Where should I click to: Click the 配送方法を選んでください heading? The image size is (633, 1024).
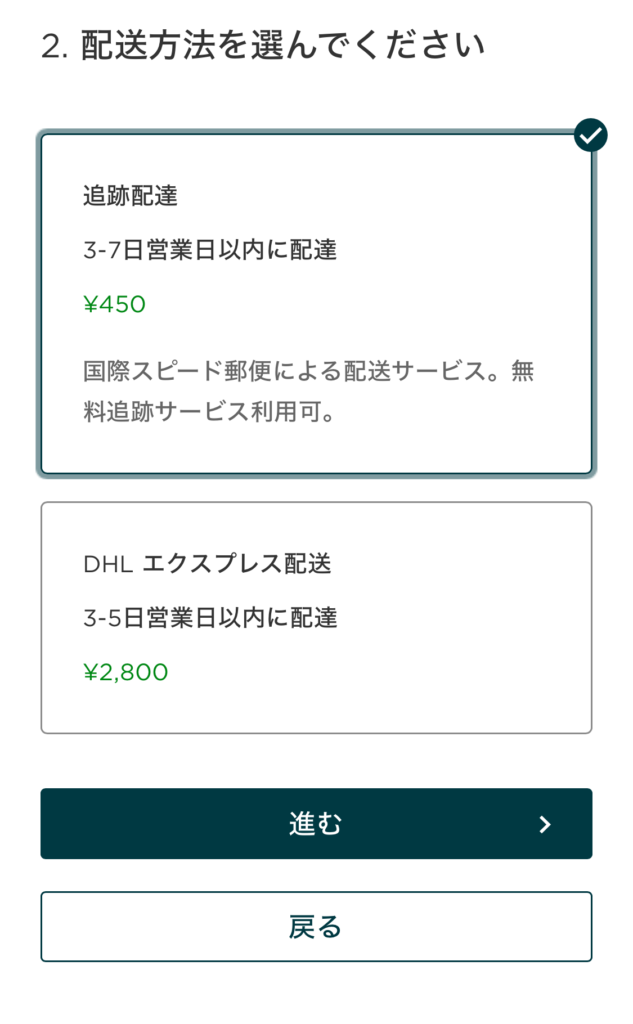tap(283, 46)
